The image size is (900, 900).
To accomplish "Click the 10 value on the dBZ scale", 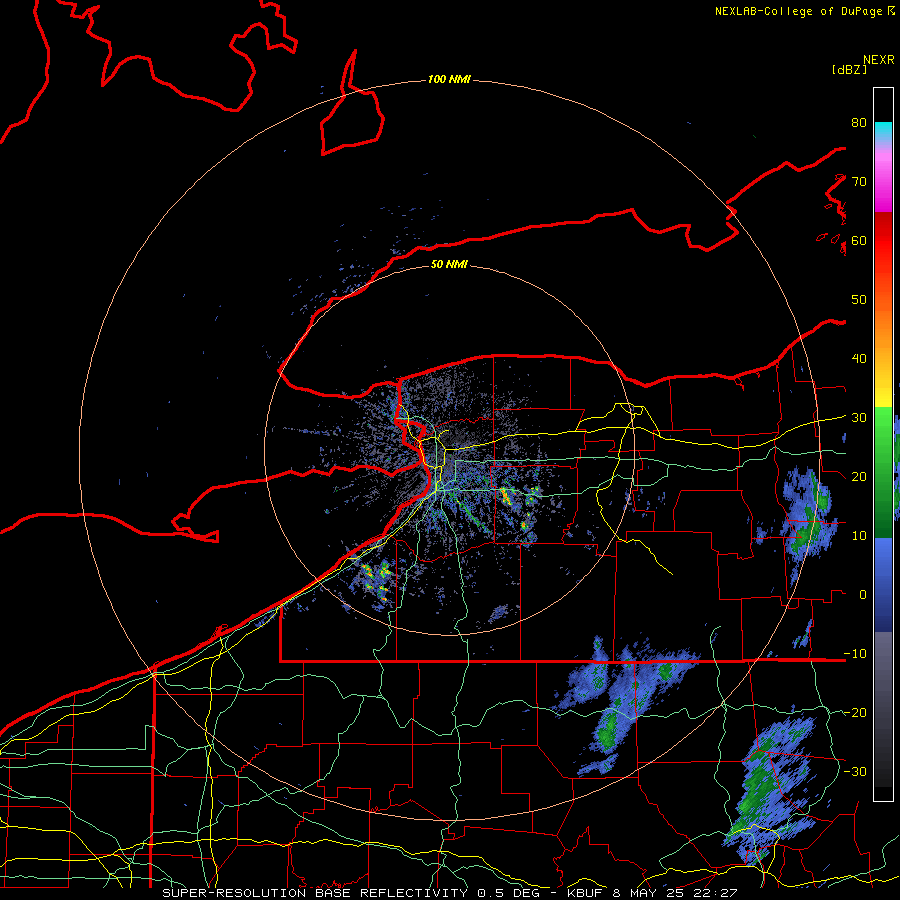I will pyautogui.click(x=859, y=536).
